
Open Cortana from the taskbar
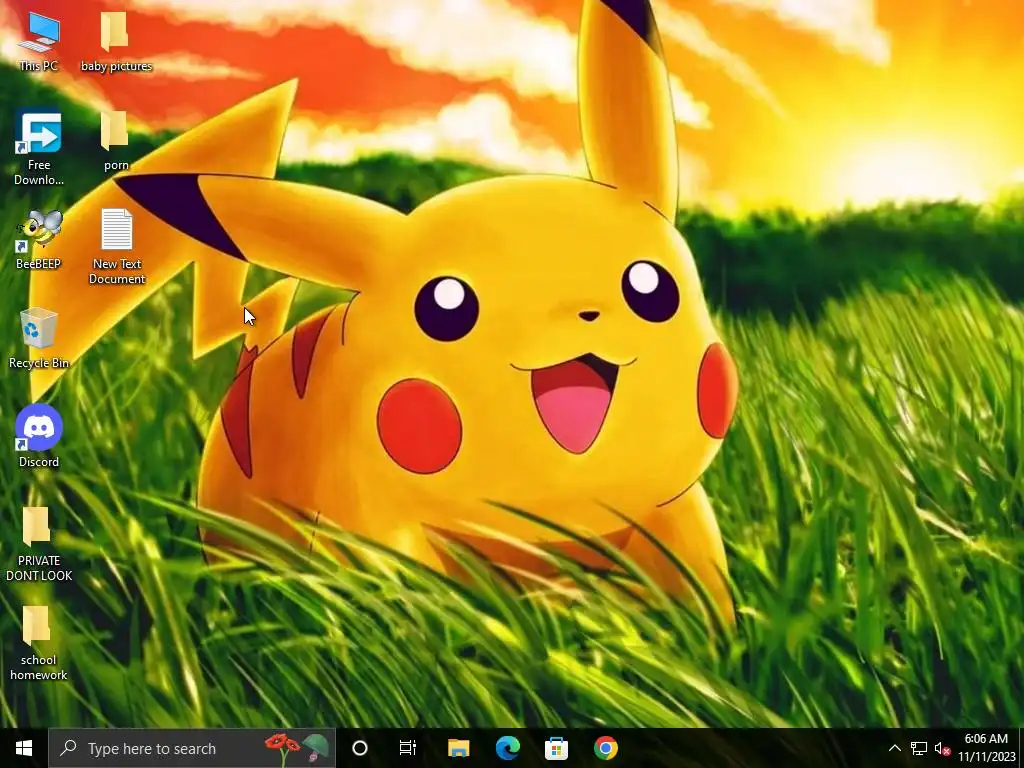[360, 748]
